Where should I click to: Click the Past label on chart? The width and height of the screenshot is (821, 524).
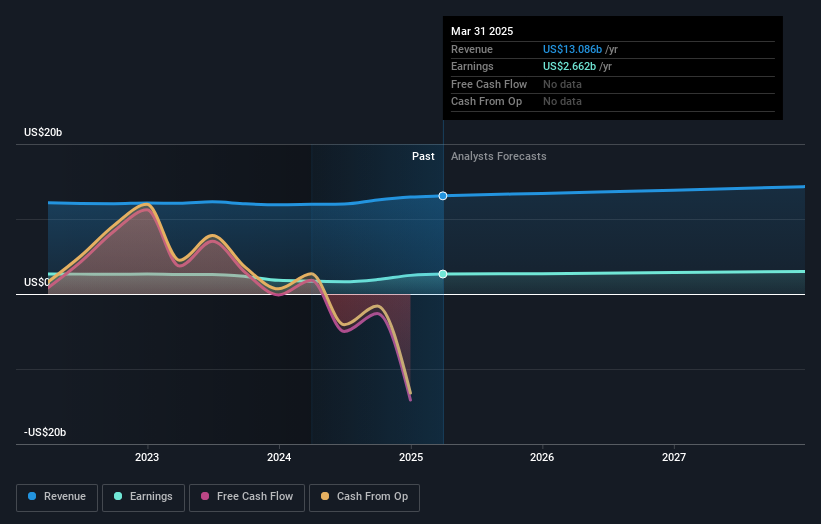point(423,157)
